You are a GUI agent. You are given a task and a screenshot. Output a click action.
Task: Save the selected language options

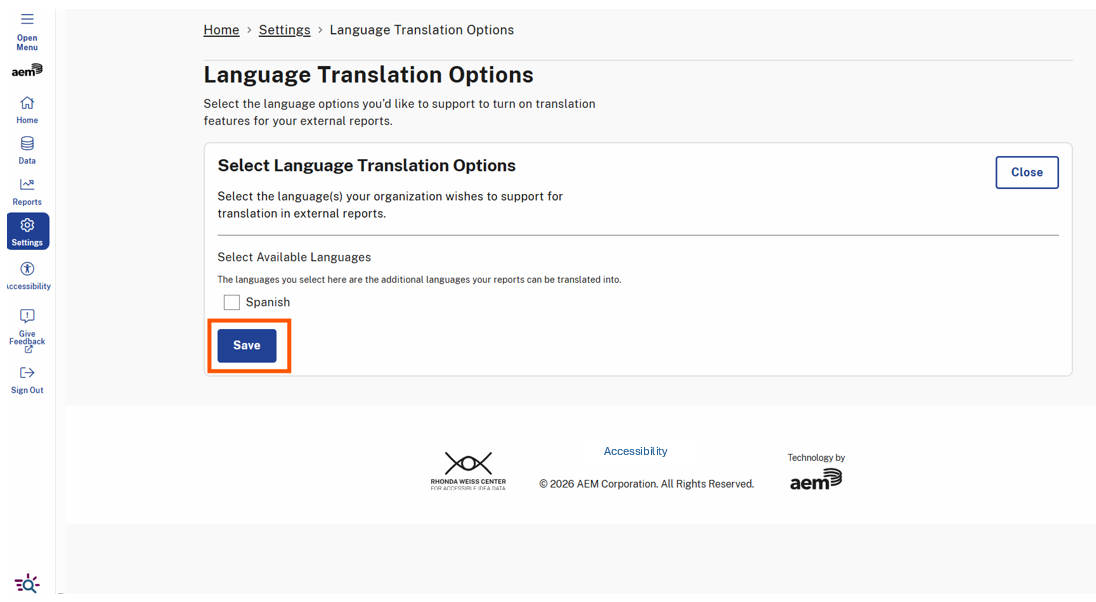point(247,345)
